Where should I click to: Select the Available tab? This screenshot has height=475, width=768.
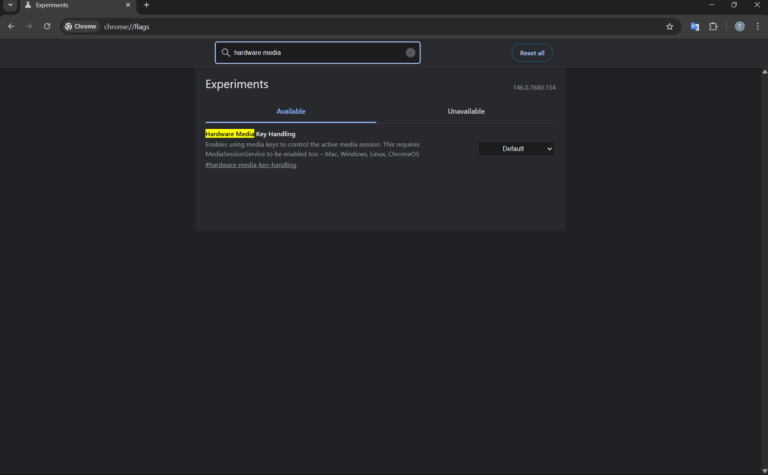click(290, 111)
